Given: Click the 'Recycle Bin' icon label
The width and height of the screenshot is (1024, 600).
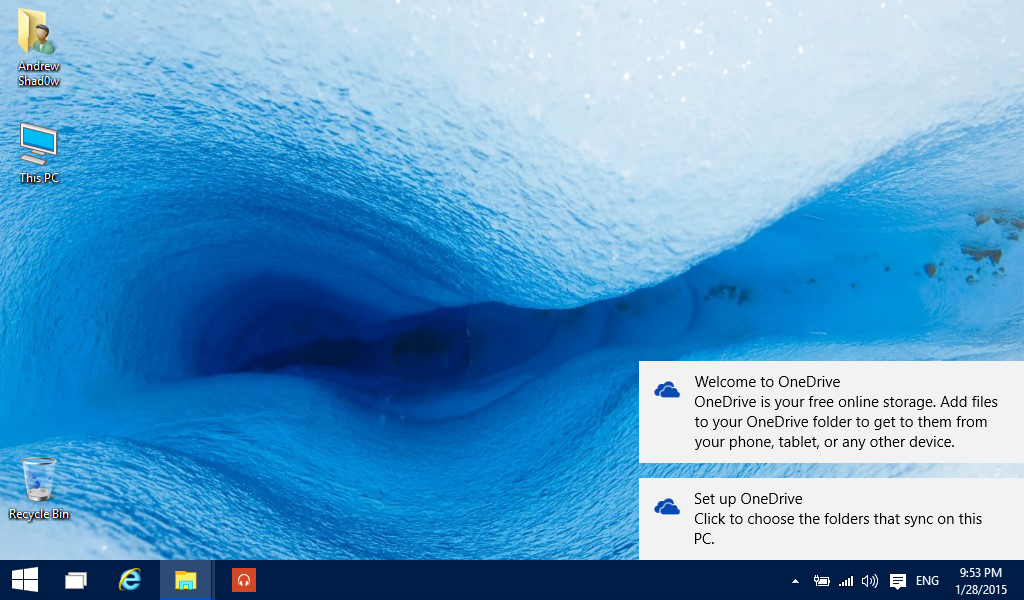Looking at the screenshot, I should [x=39, y=514].
